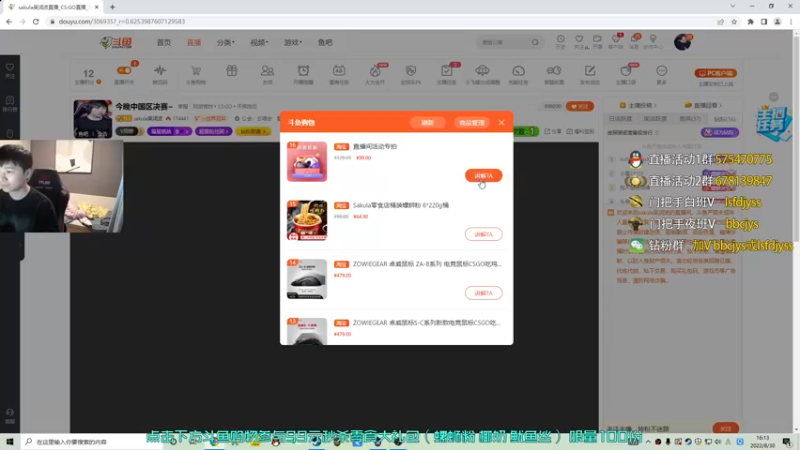Click the orange PC客户端 button

coord(715,73)
